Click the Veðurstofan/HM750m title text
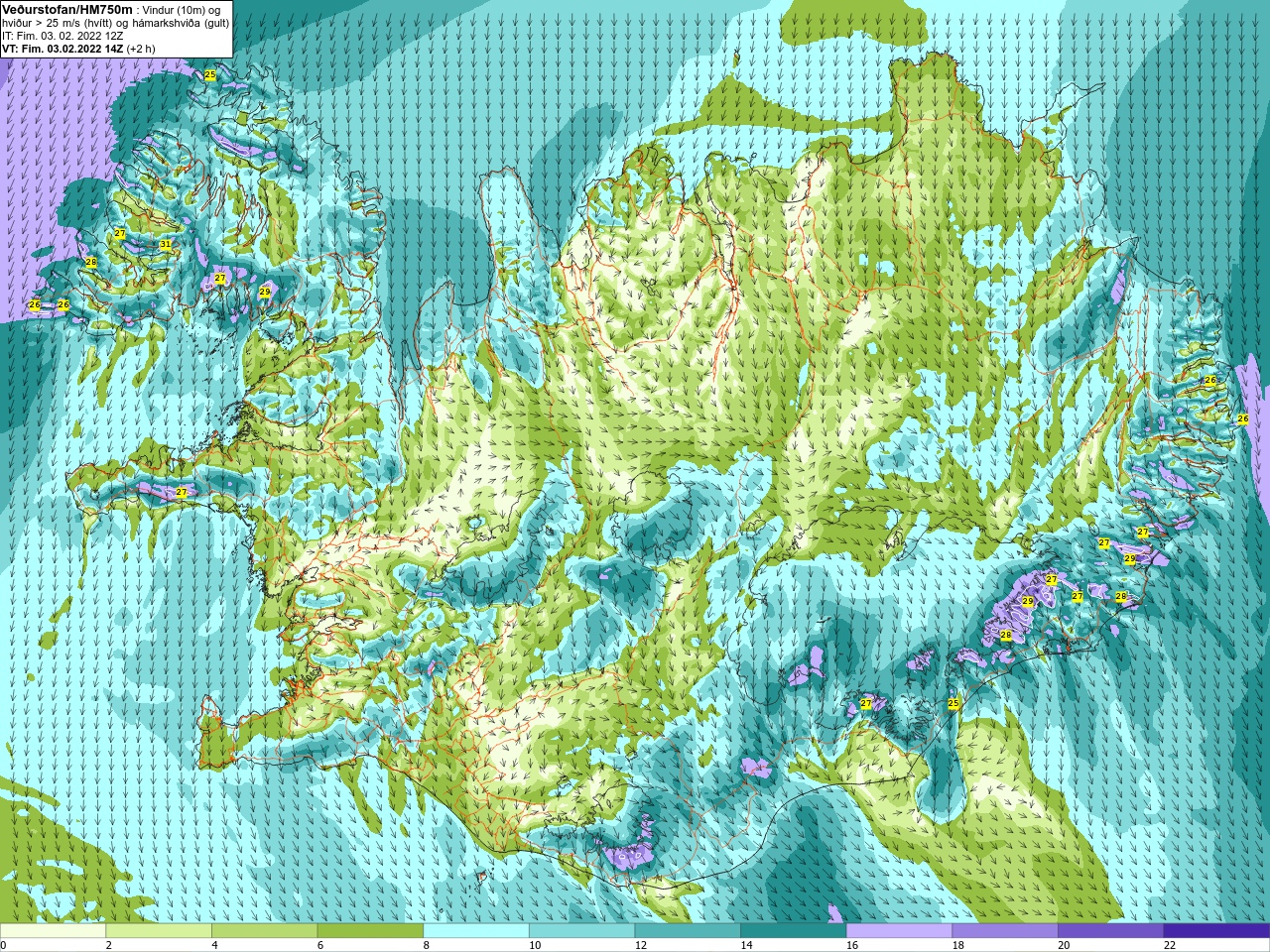 point(67,8)
